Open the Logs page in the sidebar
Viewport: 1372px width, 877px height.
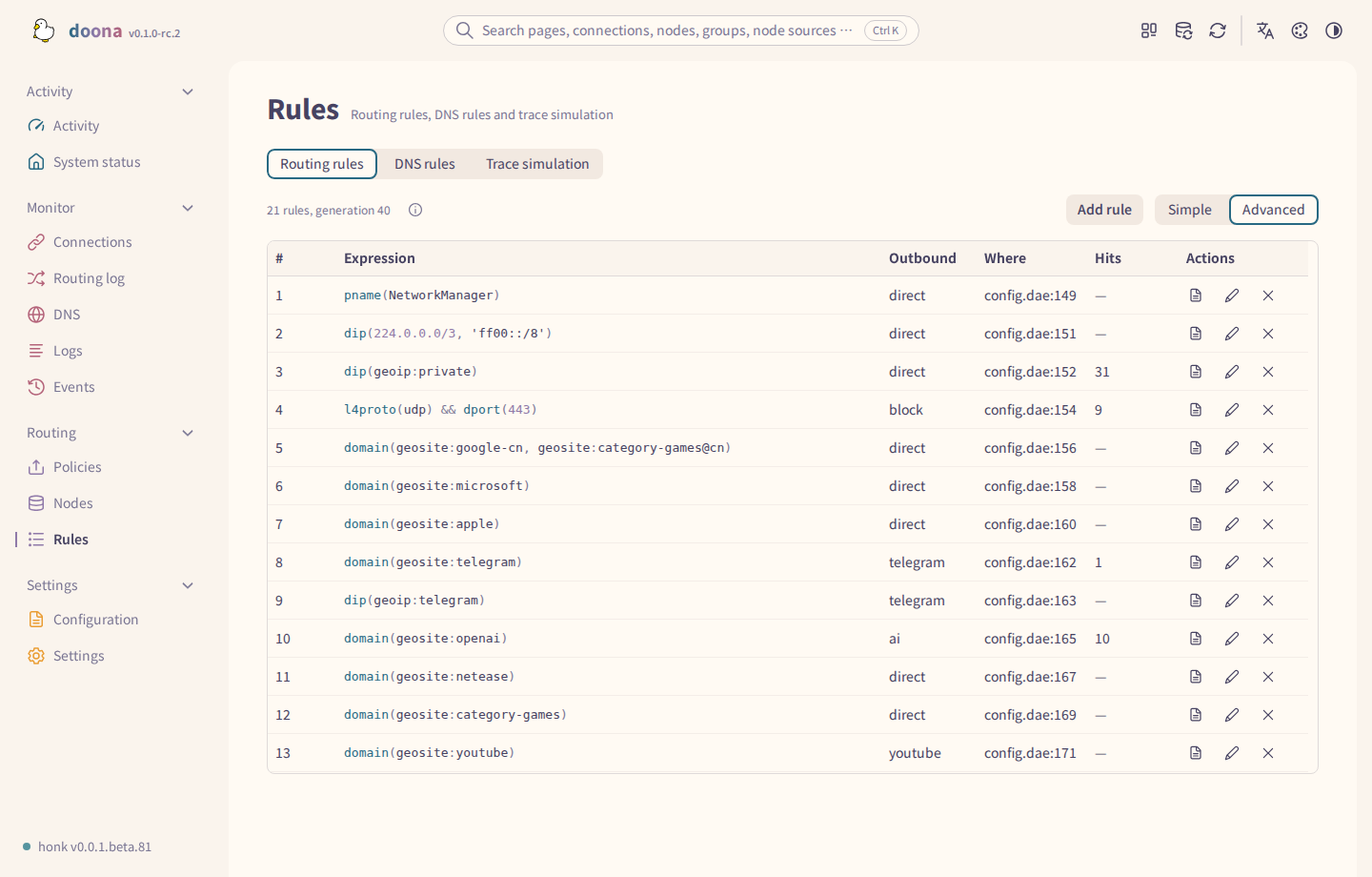pyautogui.click(x=111, y=351)
